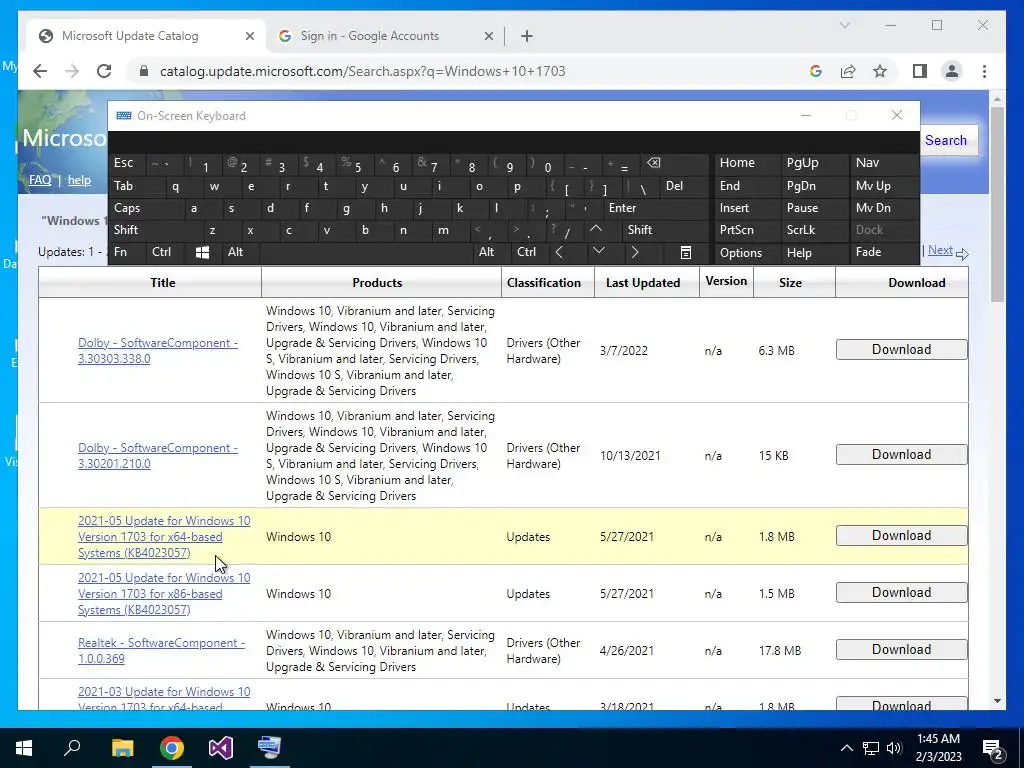Click the page vertical scrollbar thumb
Image resolution: width=1024 pixels, height=768 pixels.
(x=997, y=204)
